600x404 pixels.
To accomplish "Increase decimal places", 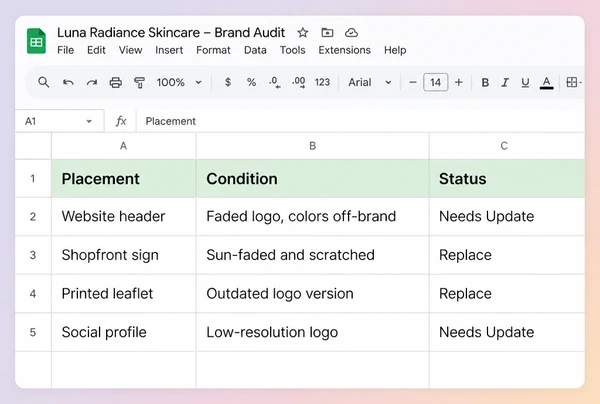I will [298, 82].
